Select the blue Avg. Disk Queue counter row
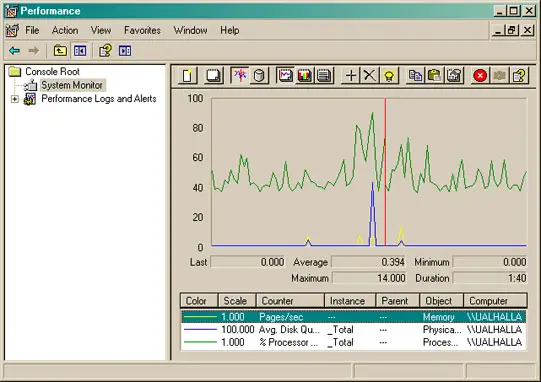 [353, 330]
